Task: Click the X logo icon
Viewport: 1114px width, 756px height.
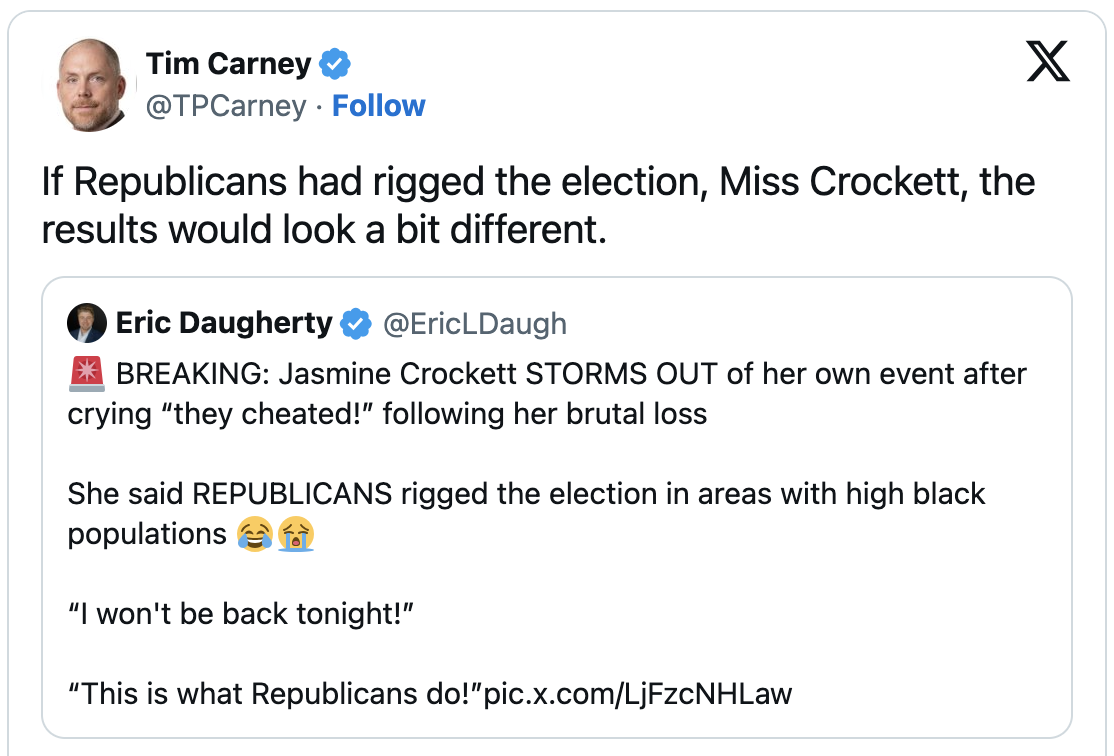Action: (x=1048, y=64)
